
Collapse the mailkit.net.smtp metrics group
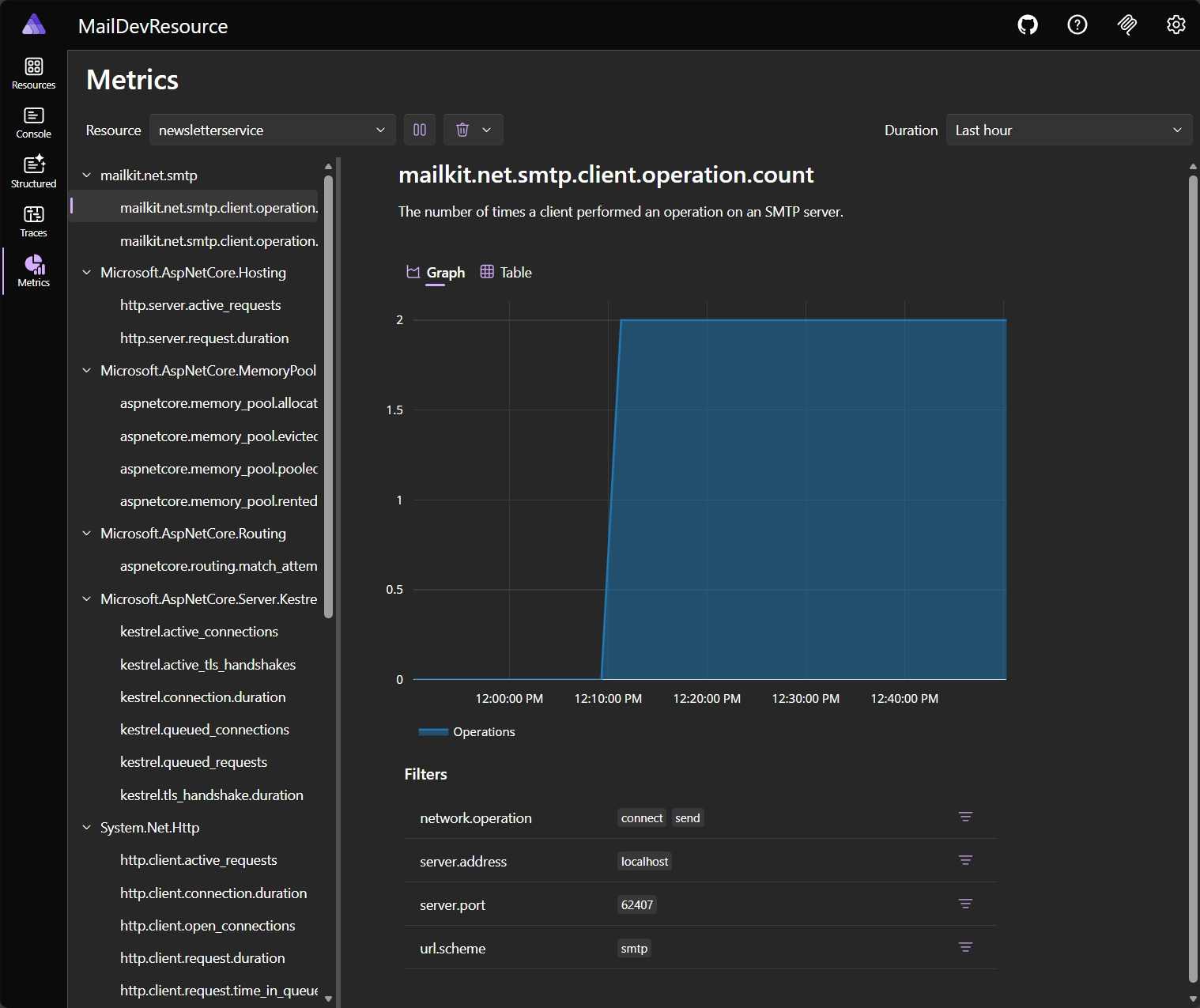pos(87,175)
